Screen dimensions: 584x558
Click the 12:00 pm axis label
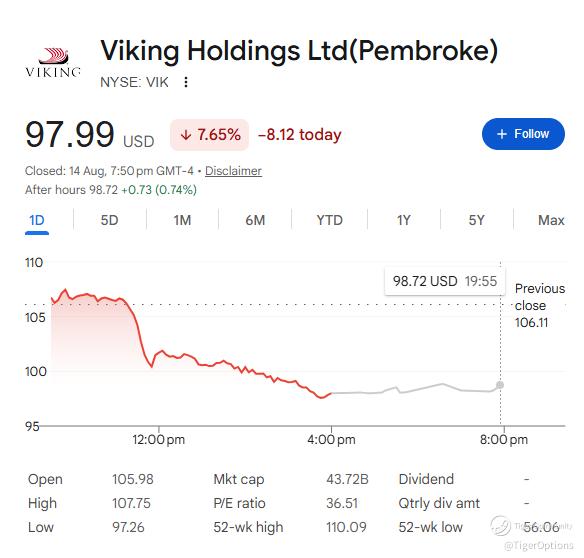coord(158,440)
